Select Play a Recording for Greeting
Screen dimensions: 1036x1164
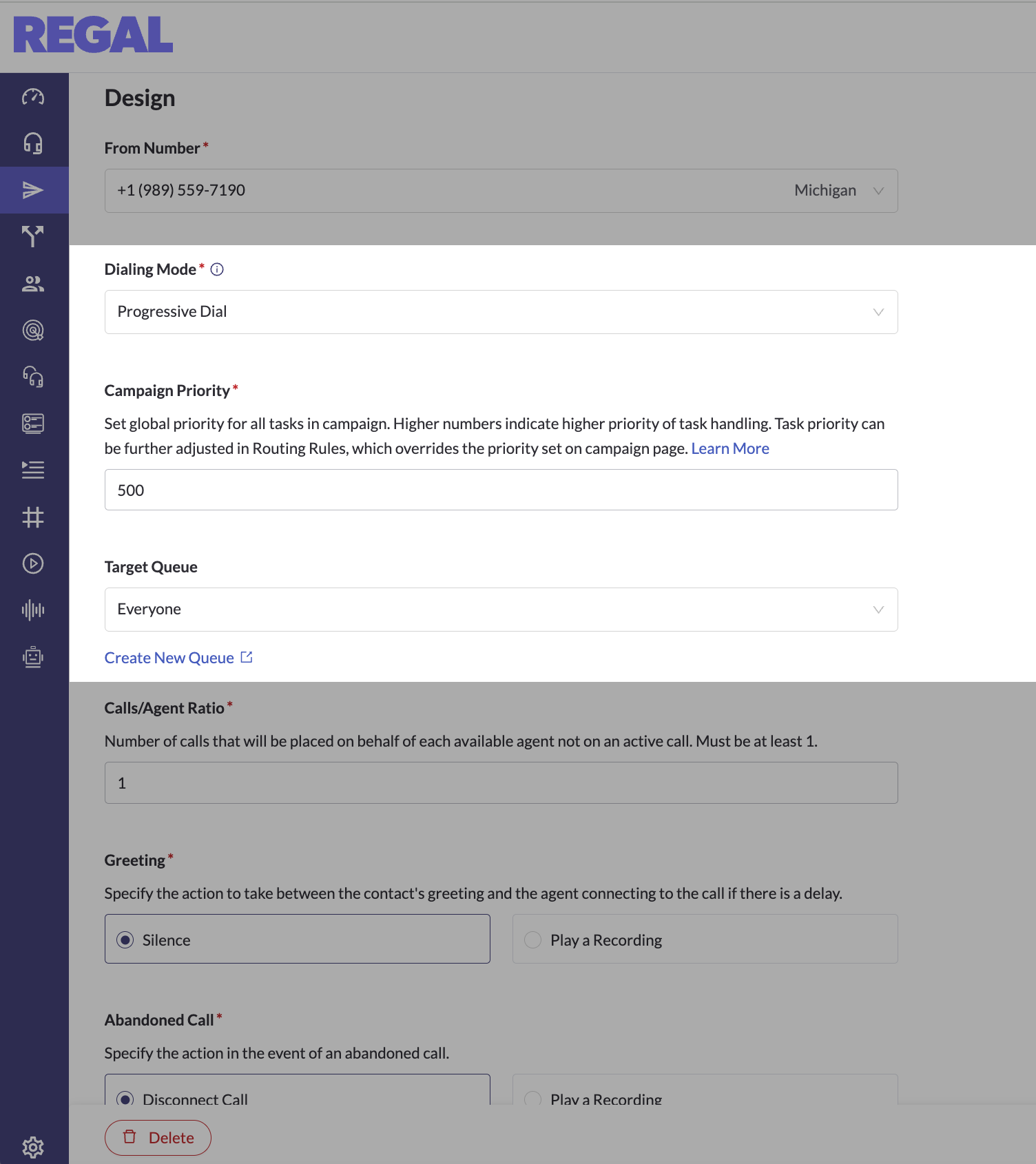[x=705, y=939]
